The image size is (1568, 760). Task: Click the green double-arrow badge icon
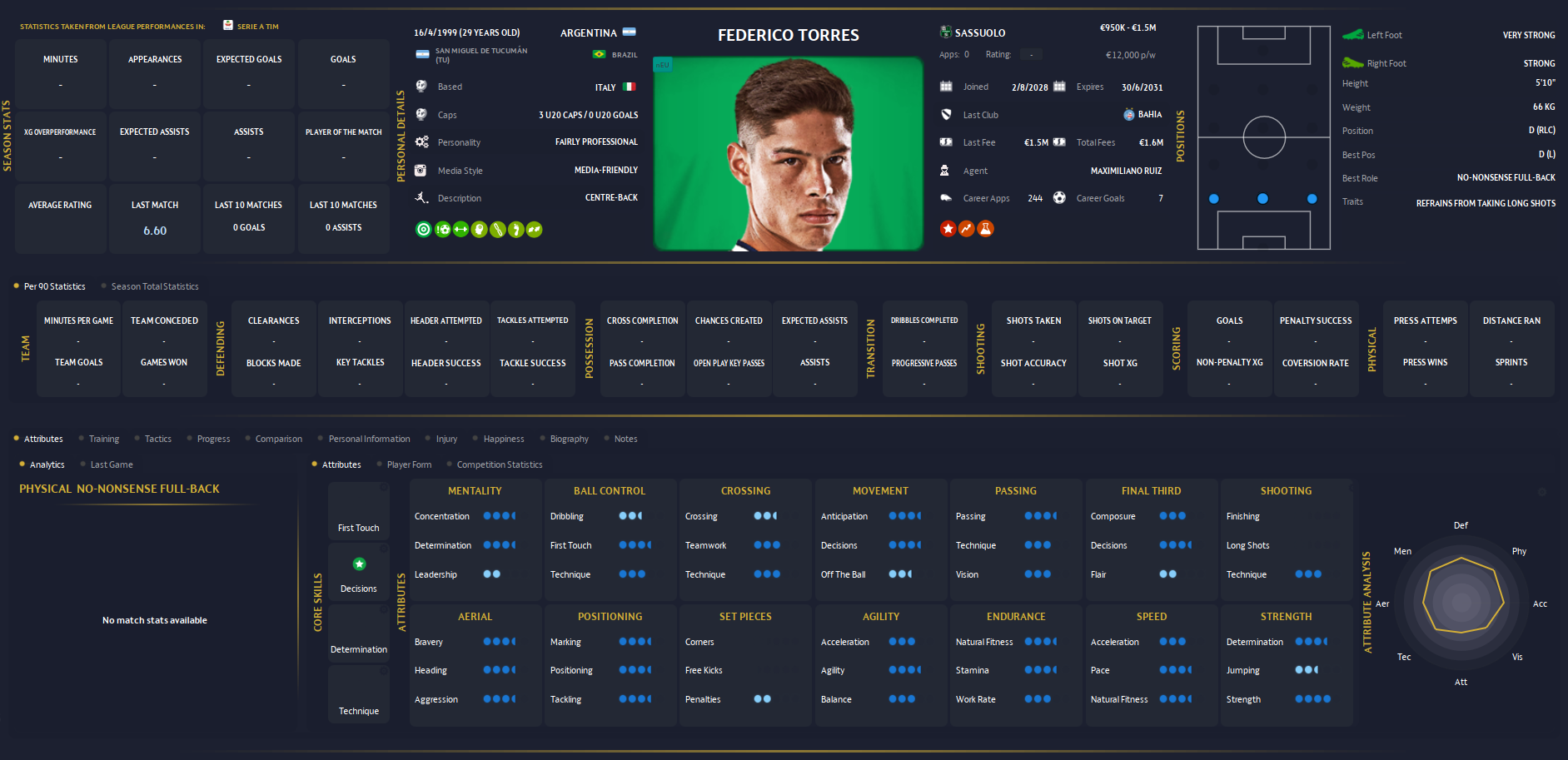tap(534, 230)
